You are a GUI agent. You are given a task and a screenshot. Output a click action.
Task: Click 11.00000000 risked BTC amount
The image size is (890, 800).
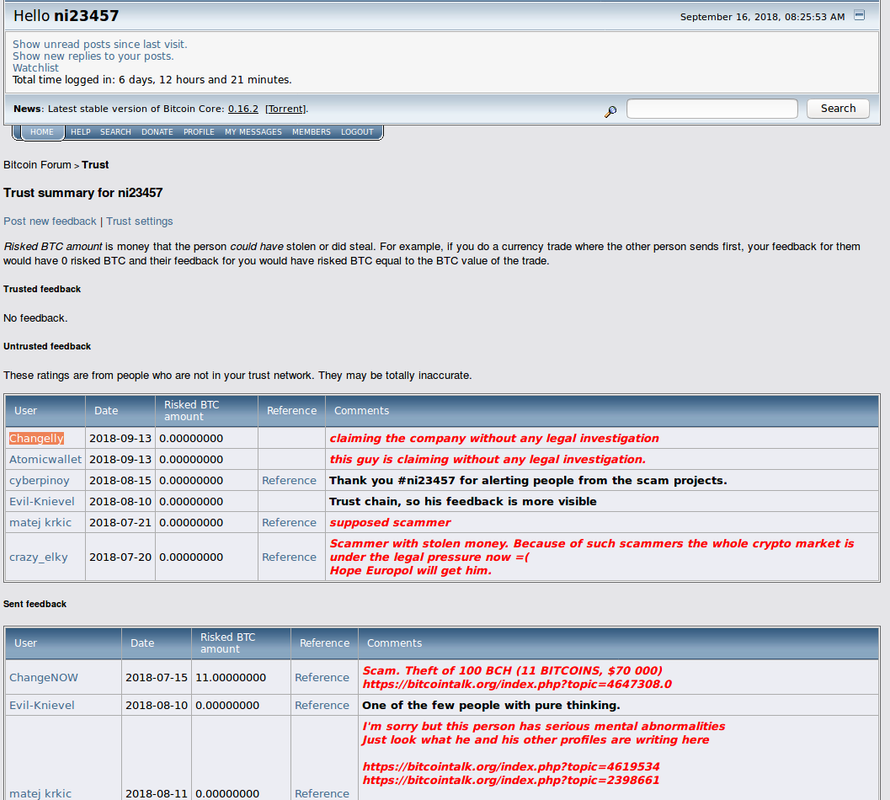[x=230, y=677]
